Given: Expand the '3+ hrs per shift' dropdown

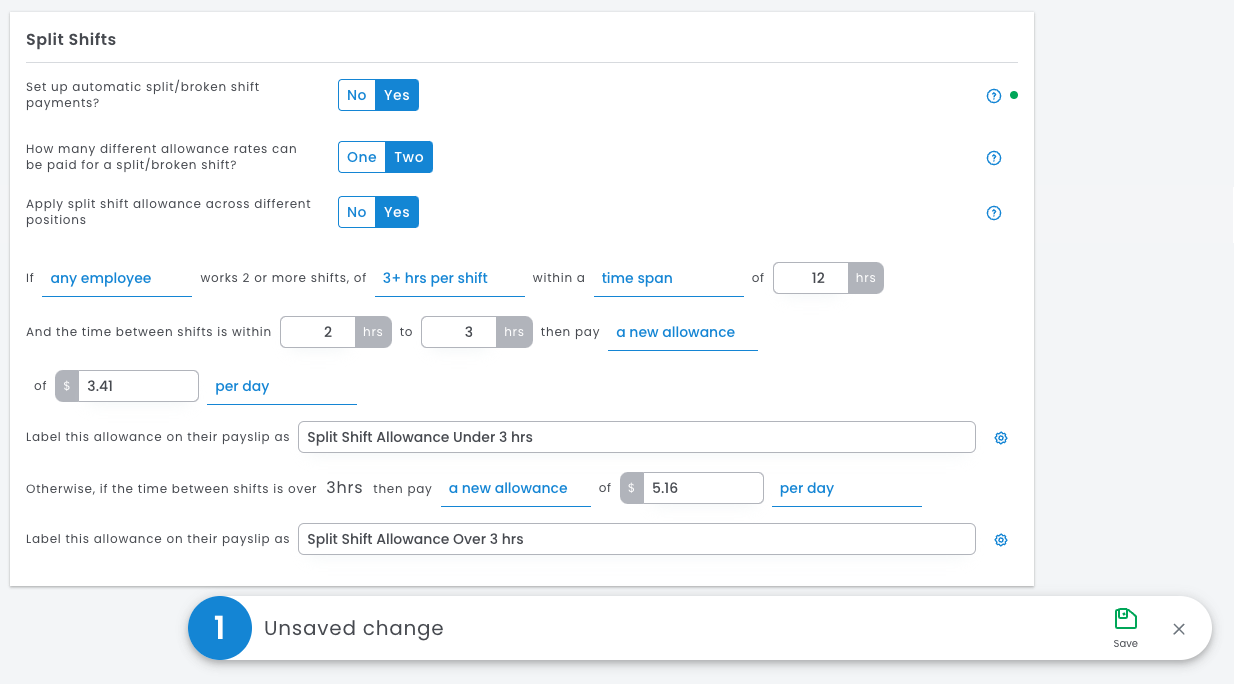Looking at the screenshot, I should [449, 279].
